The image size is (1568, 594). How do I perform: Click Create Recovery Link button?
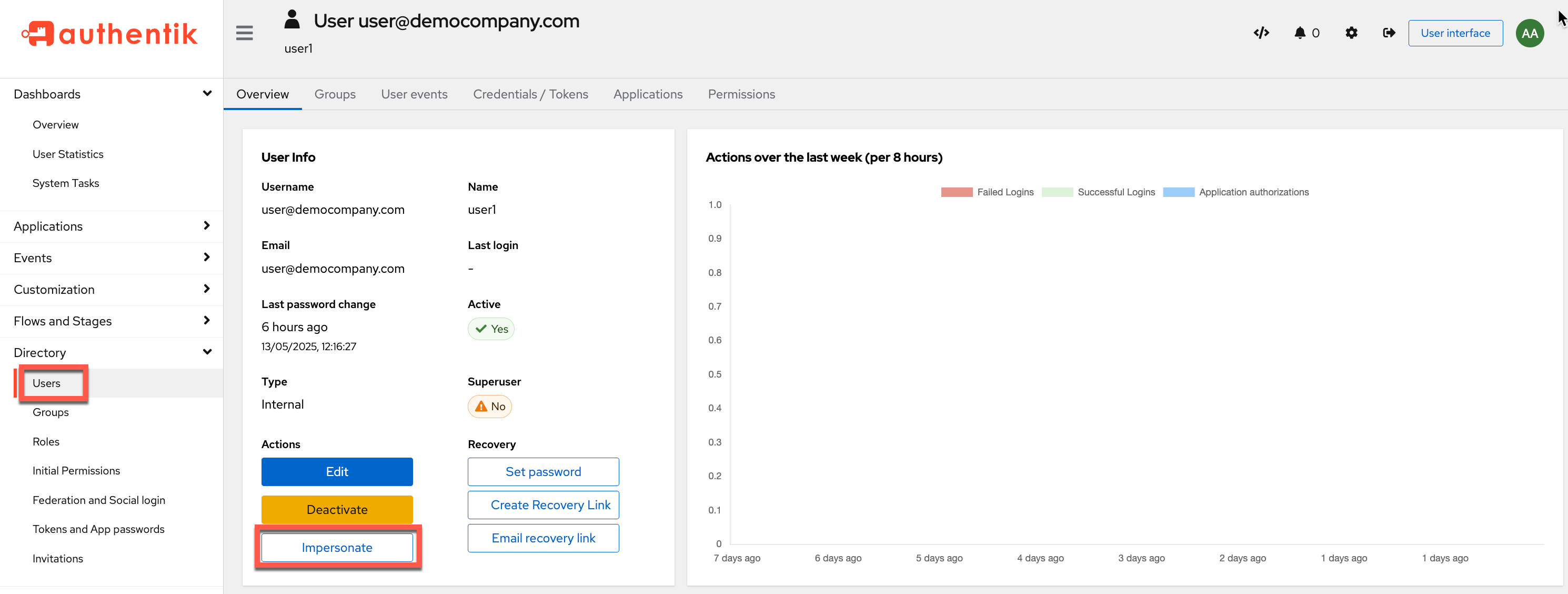[x=543, y=505]
